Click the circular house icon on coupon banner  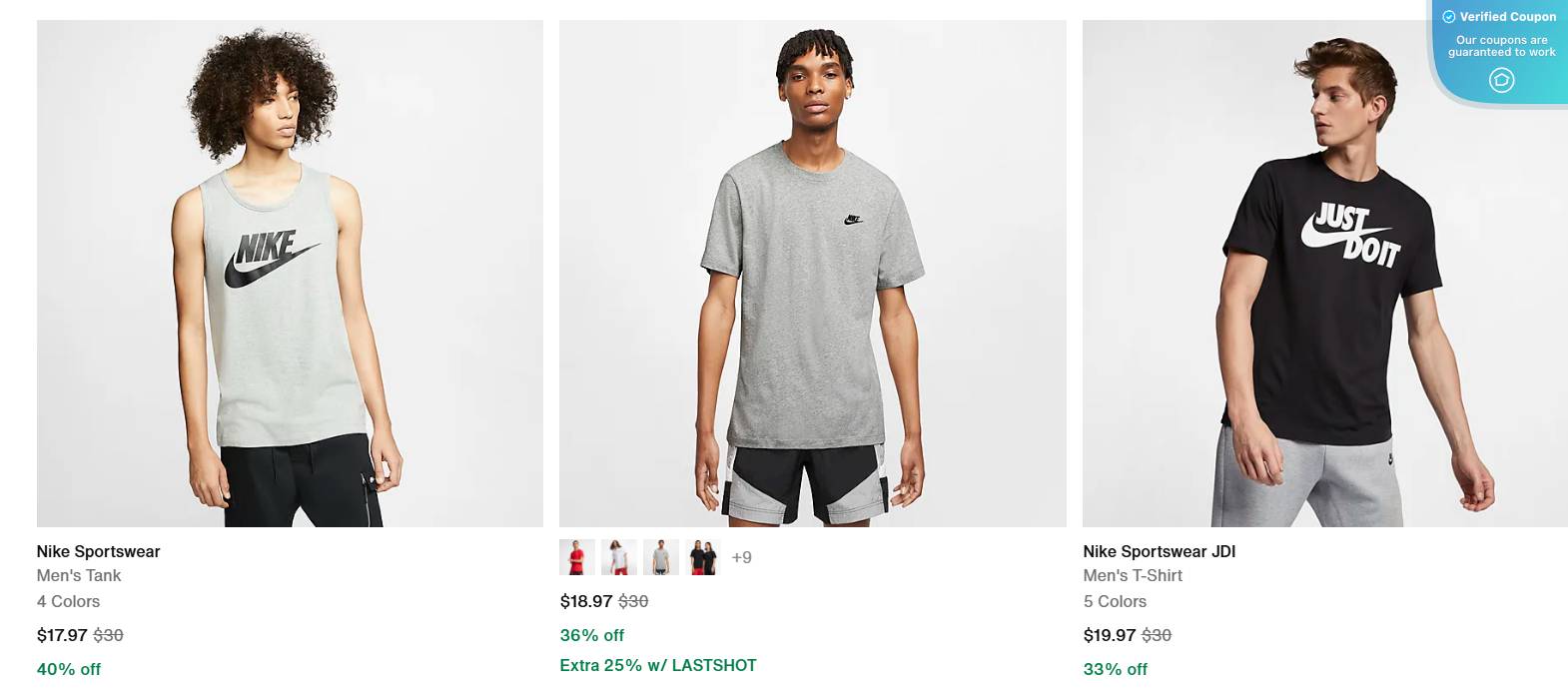(x=1501, y=81)
